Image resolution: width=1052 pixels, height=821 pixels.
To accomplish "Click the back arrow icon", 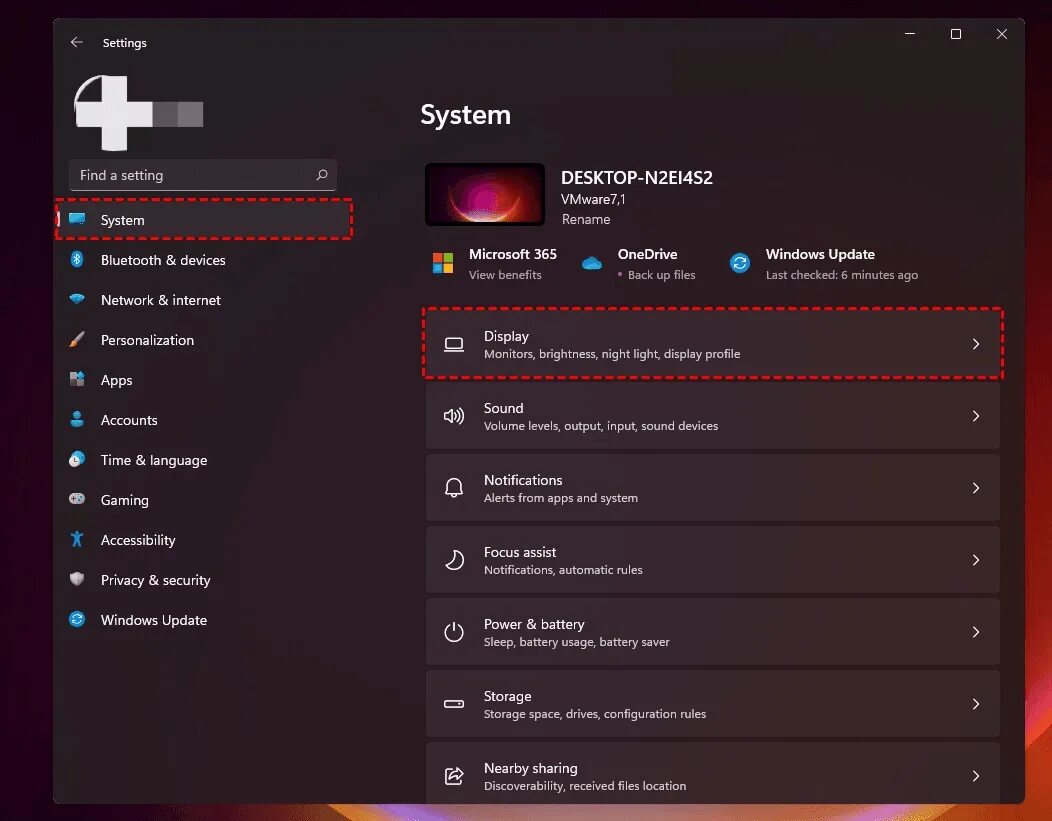I will (x=76, y=42).
